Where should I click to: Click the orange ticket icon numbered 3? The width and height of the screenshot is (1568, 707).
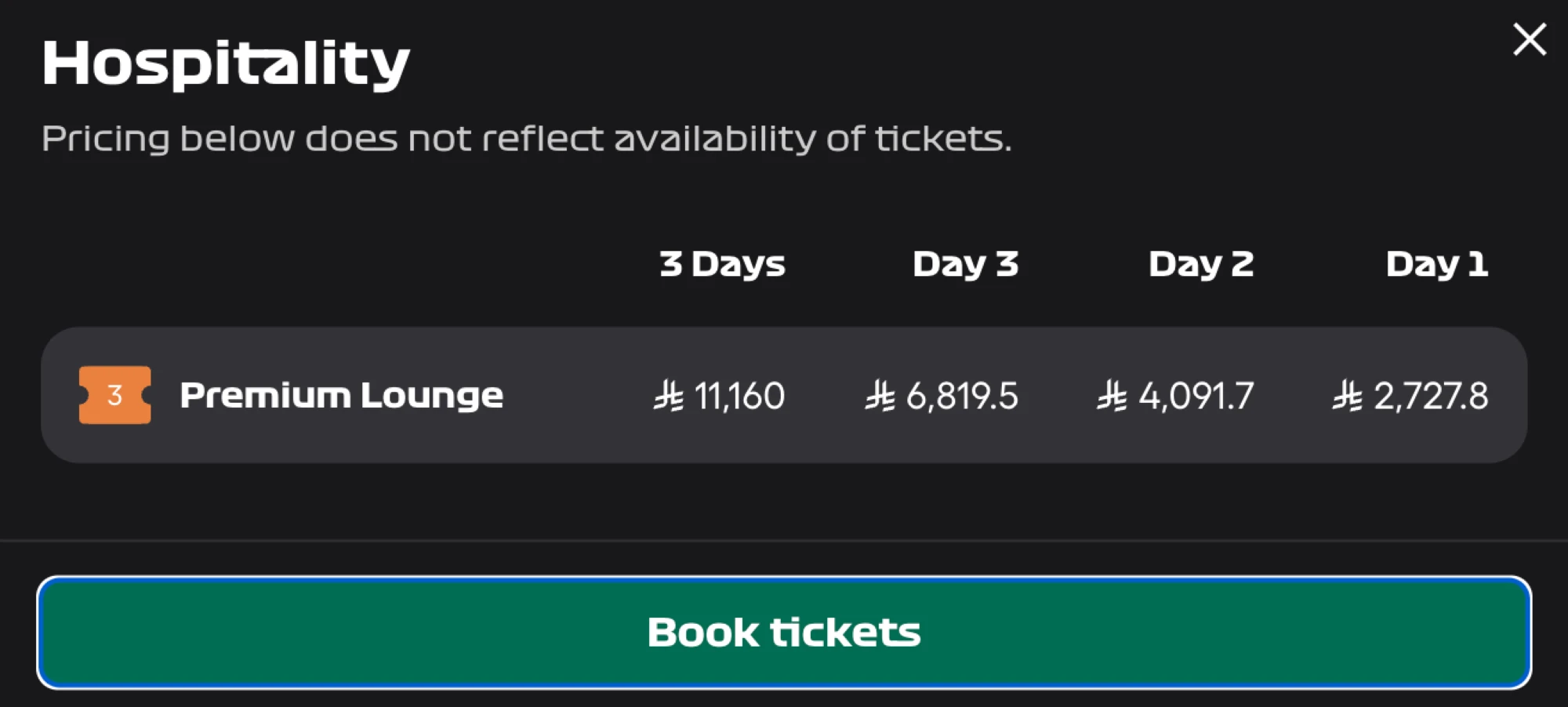tap(115, 395)
